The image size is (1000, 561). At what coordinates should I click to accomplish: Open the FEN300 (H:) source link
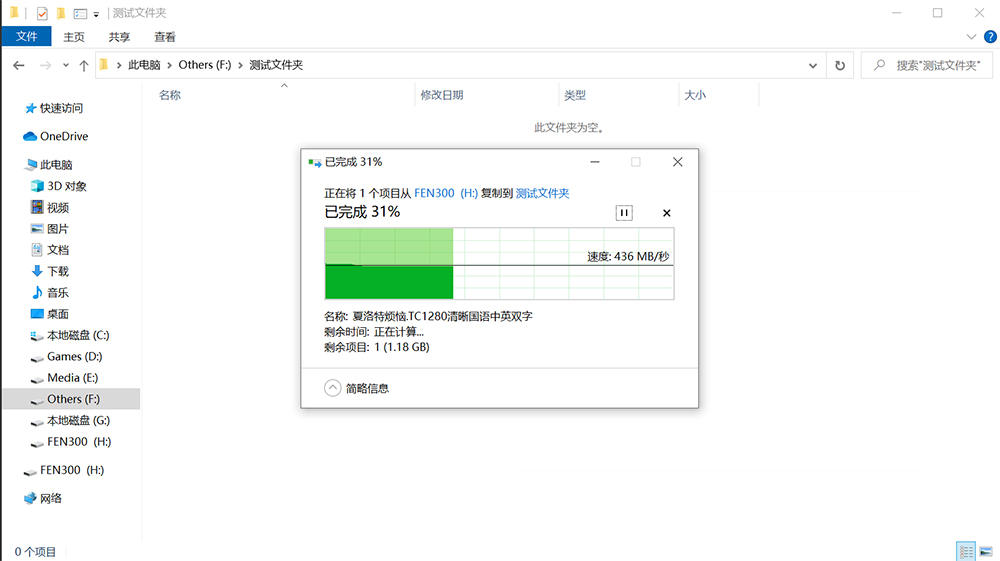[x=446, y=193]
